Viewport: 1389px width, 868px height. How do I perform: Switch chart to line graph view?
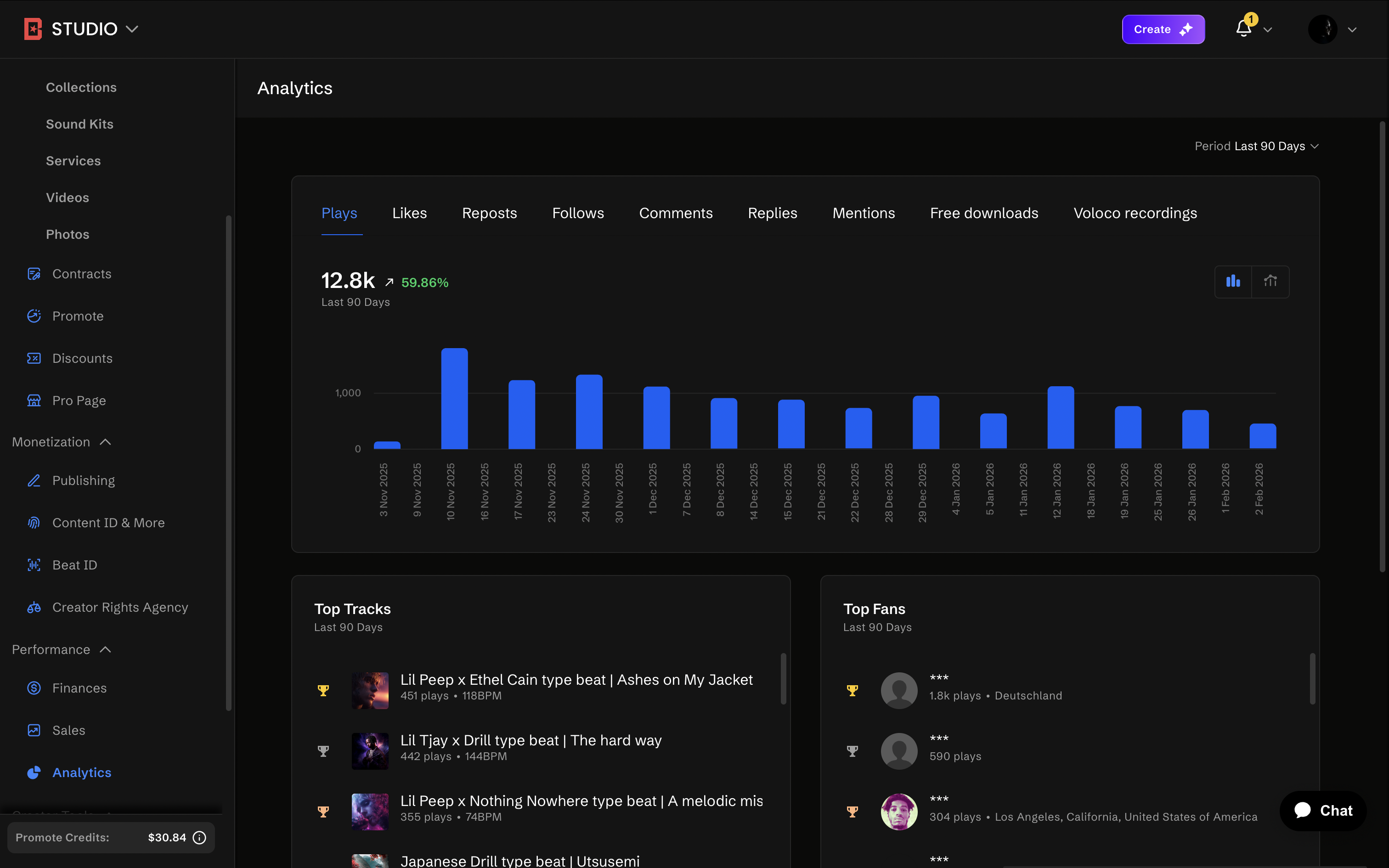coord(1270,281)
